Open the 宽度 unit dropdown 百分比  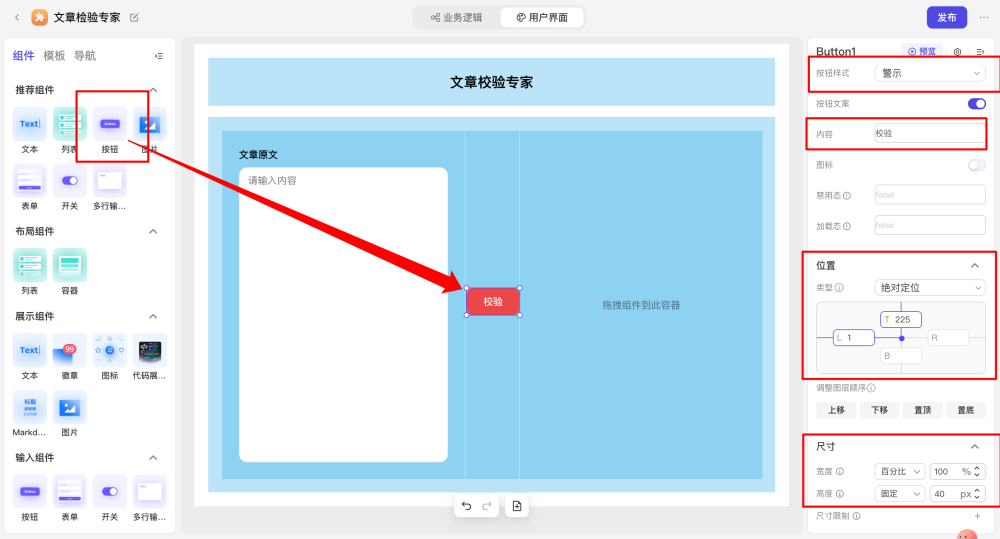click(x=900, y=471)
